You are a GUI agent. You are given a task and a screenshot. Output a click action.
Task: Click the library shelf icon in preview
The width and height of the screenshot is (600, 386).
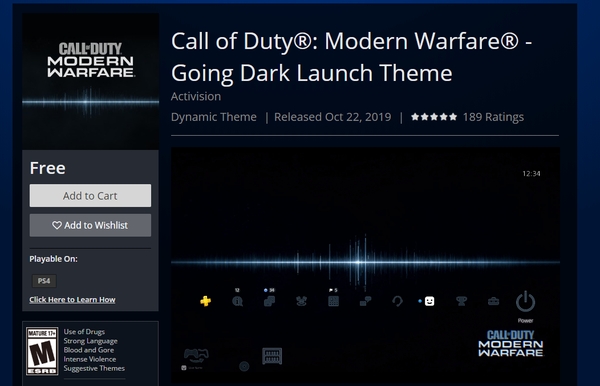tap(272, 356)
